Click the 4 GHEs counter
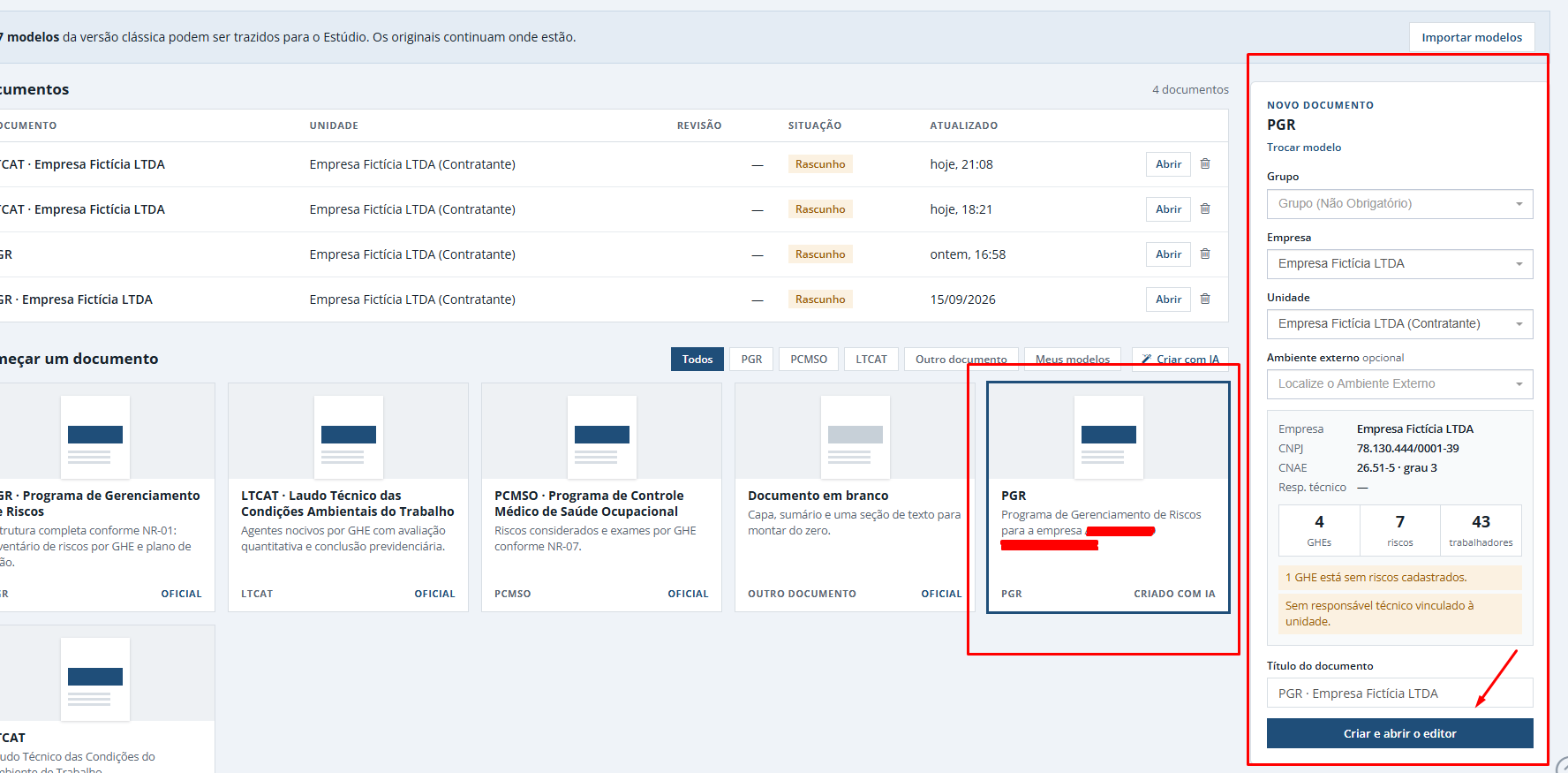 1319,530
